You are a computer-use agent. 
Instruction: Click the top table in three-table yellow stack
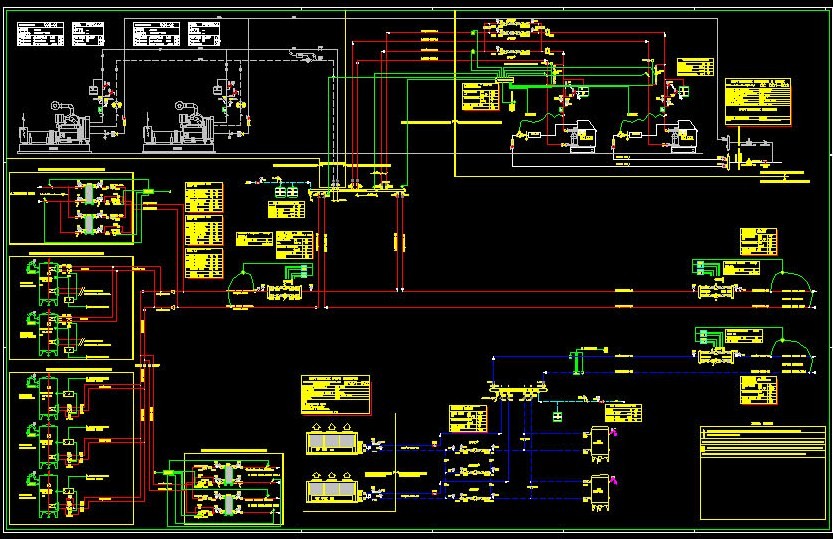(x=204, y=196)
